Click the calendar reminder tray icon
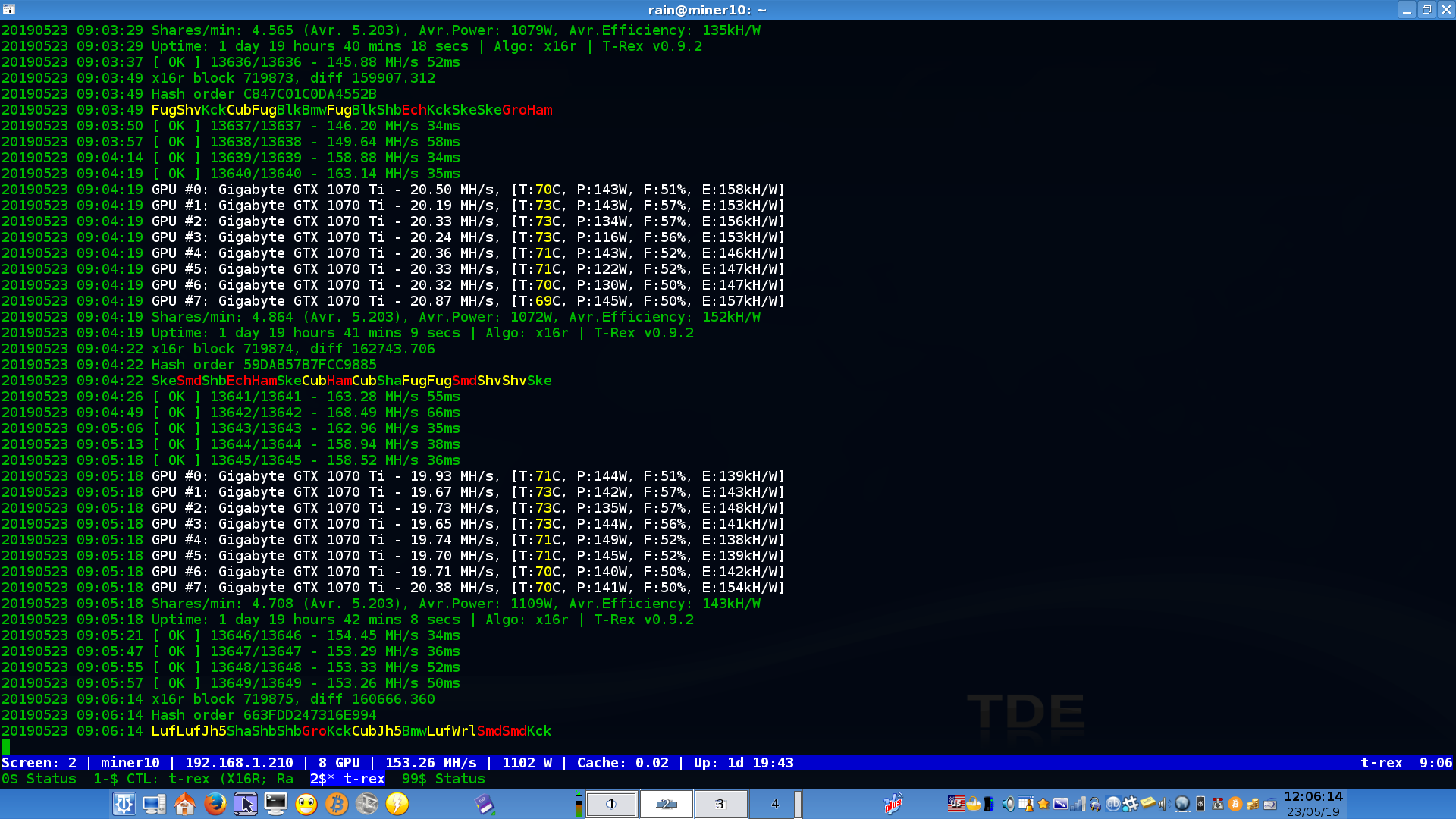The image size is (1456, 819). (x=1026, y=804)
